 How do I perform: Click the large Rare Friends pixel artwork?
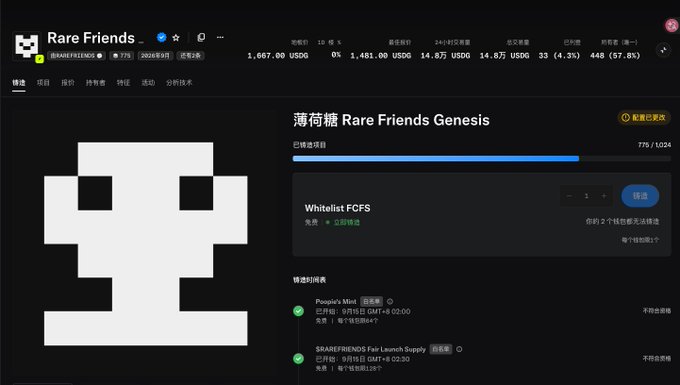[x=146, y=244]
